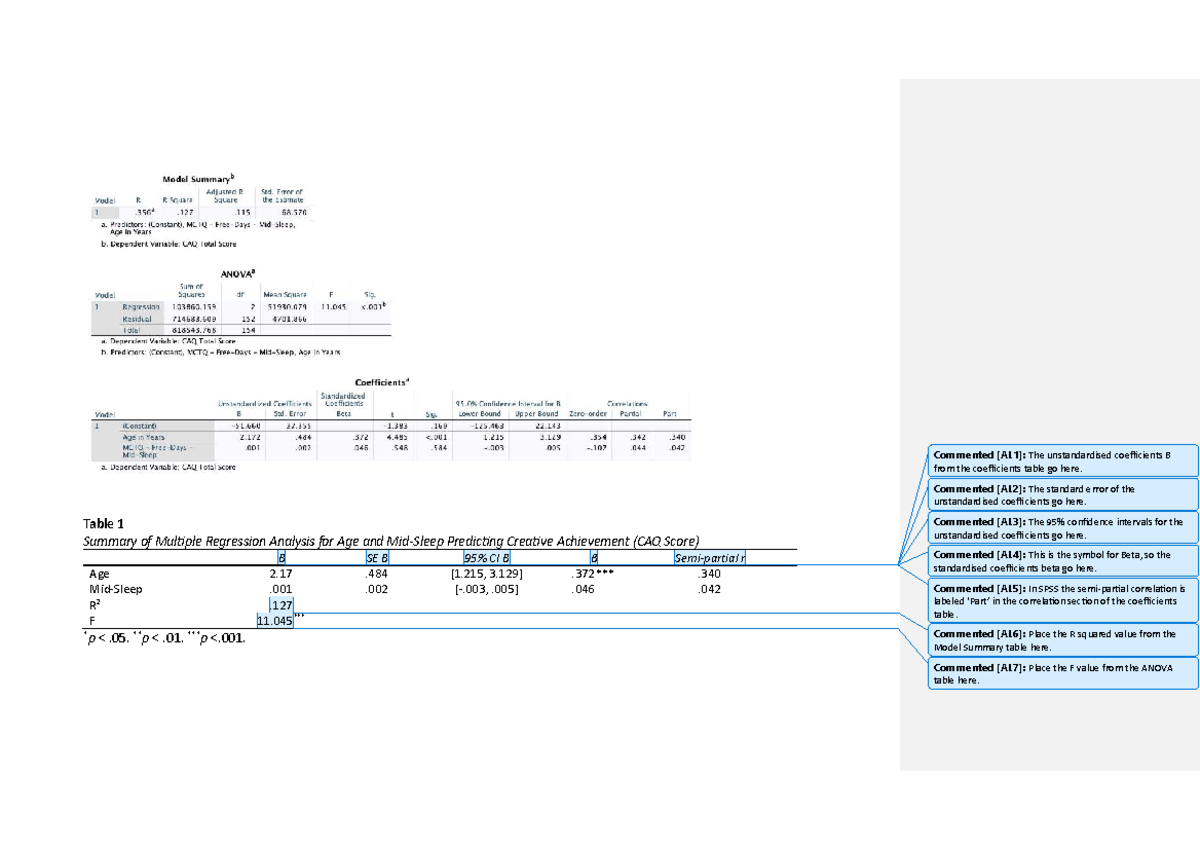Click the highlighted R² value '.127'
The height and width of the screenshot is (849, 1200).
281,605
